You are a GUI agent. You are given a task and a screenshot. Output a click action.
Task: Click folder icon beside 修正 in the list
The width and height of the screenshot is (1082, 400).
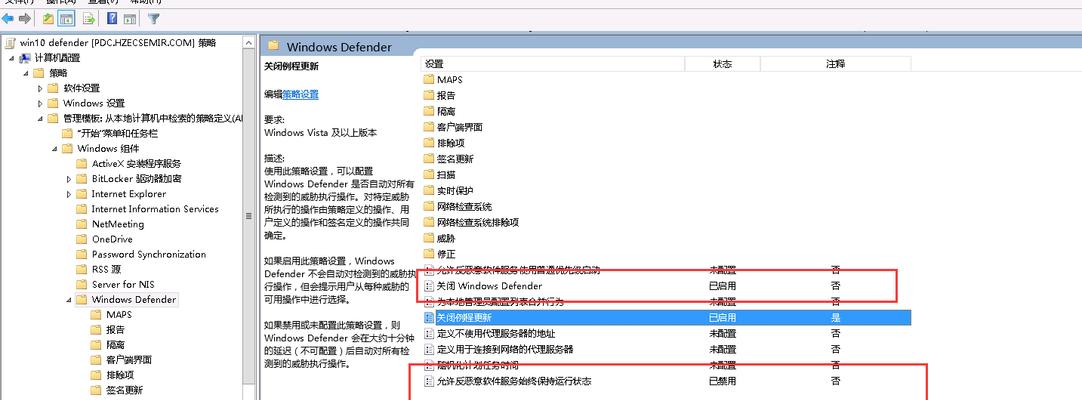[x=429, y=254]
